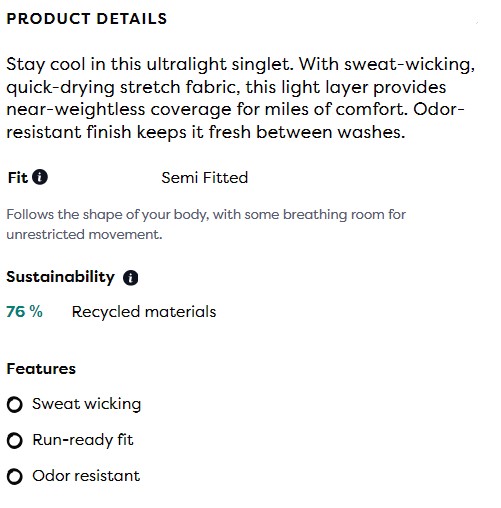Click the PRODUCT DETAILS heading
This screenshot has width=501, height=508.
[87, 19]
